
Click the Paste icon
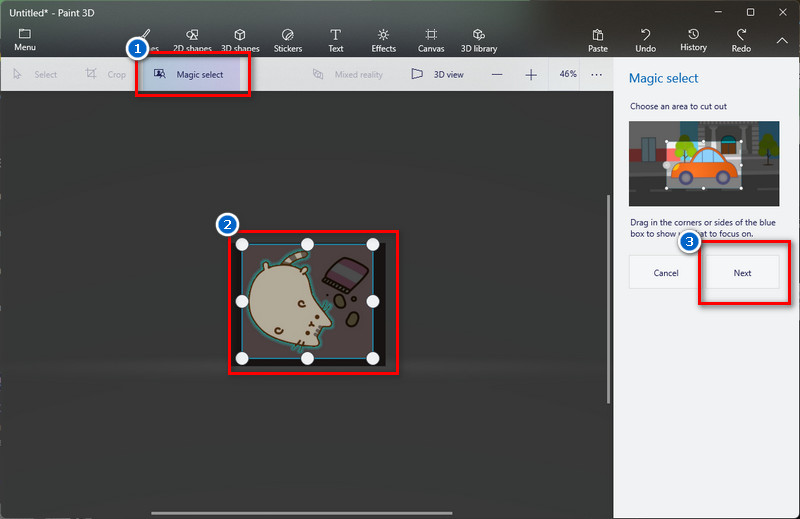click(597, 41)
